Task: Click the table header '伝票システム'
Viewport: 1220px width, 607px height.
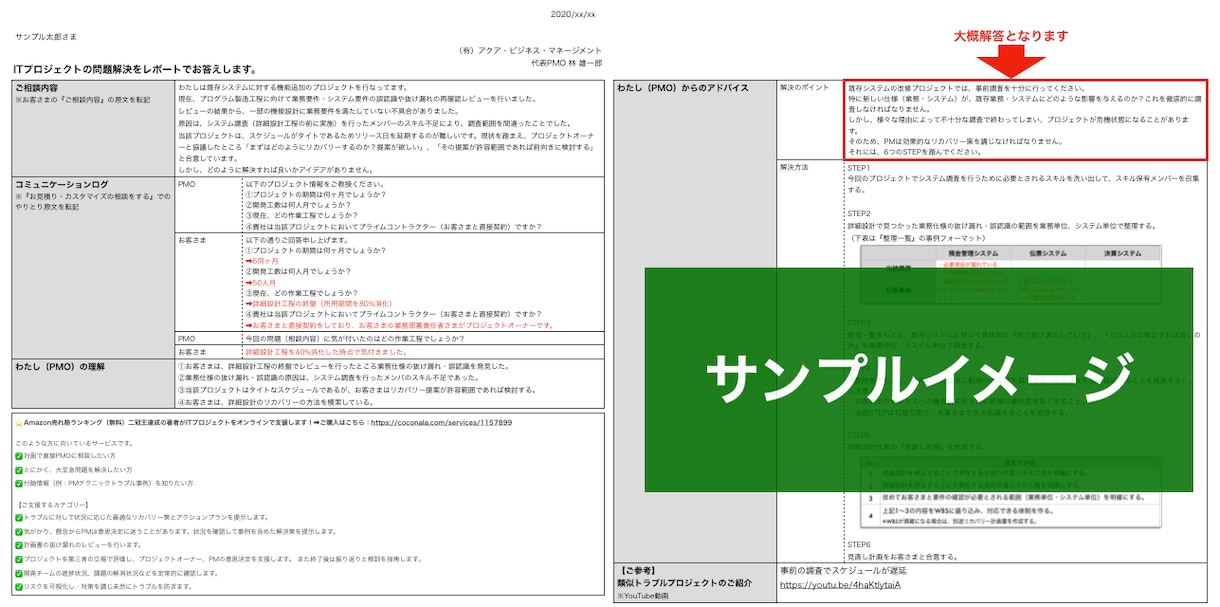Action: tap(1047, 254)
